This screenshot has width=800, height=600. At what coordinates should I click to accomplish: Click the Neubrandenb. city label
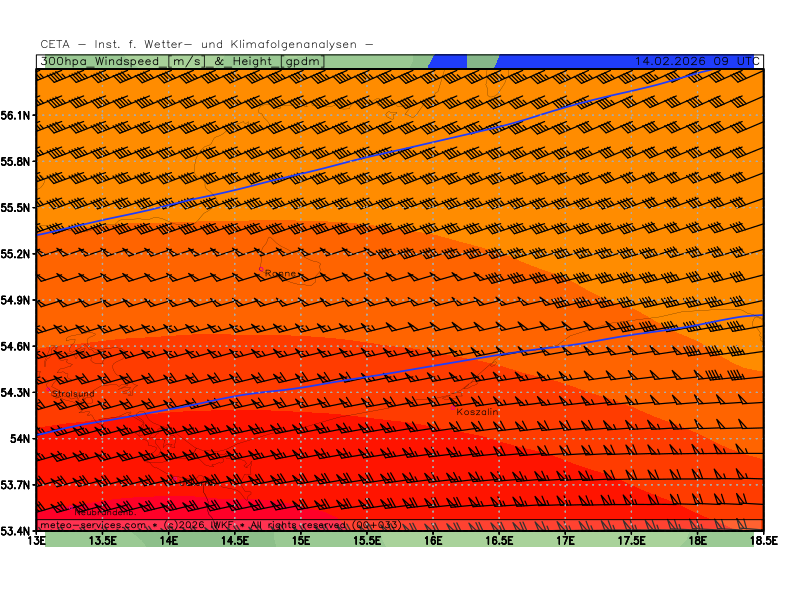click(104, 512)
